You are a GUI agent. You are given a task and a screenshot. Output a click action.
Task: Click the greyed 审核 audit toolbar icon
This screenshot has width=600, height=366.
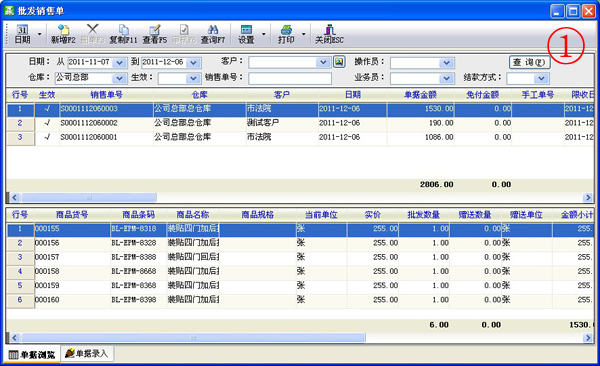184,34
